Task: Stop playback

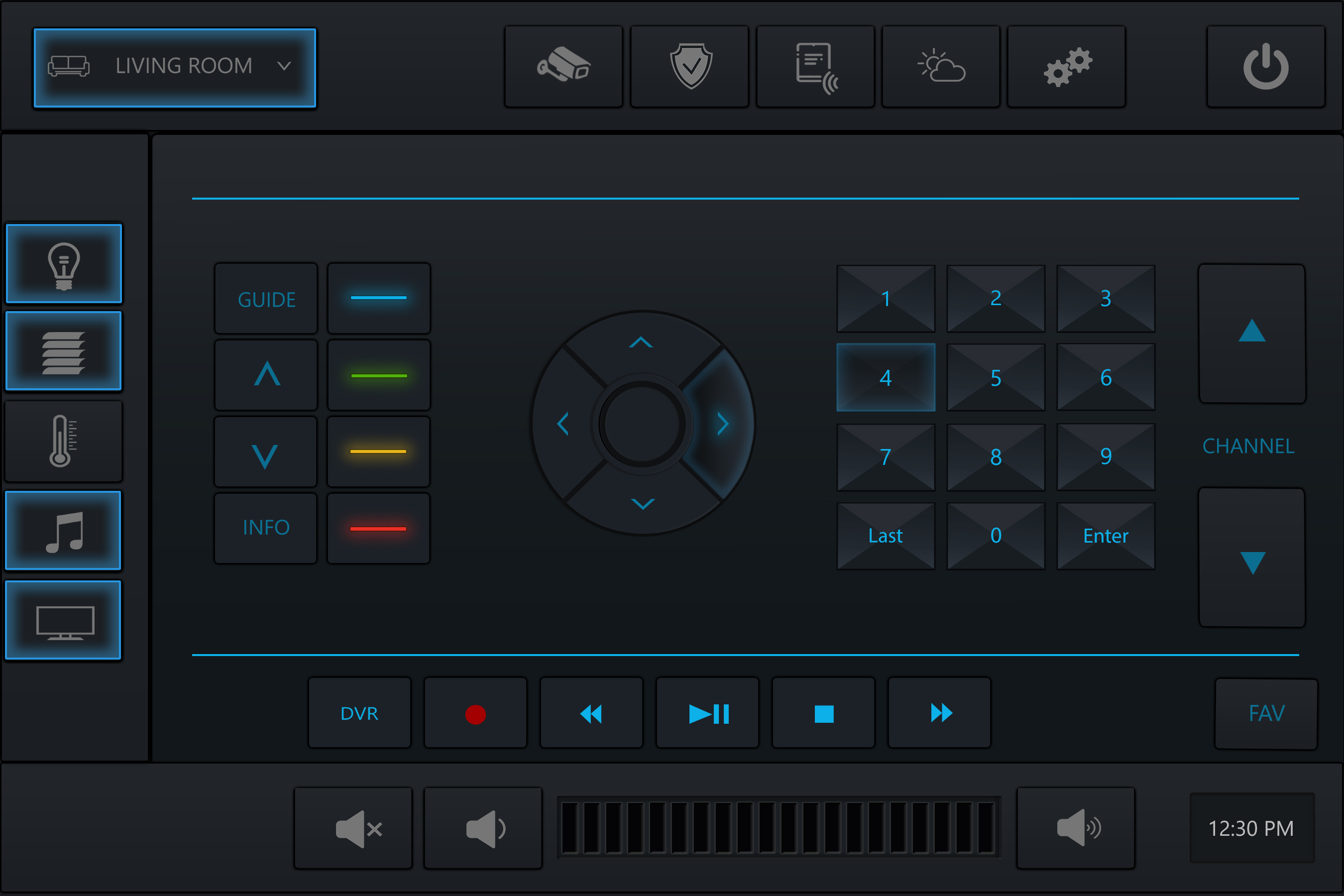Action: [823, 713]
